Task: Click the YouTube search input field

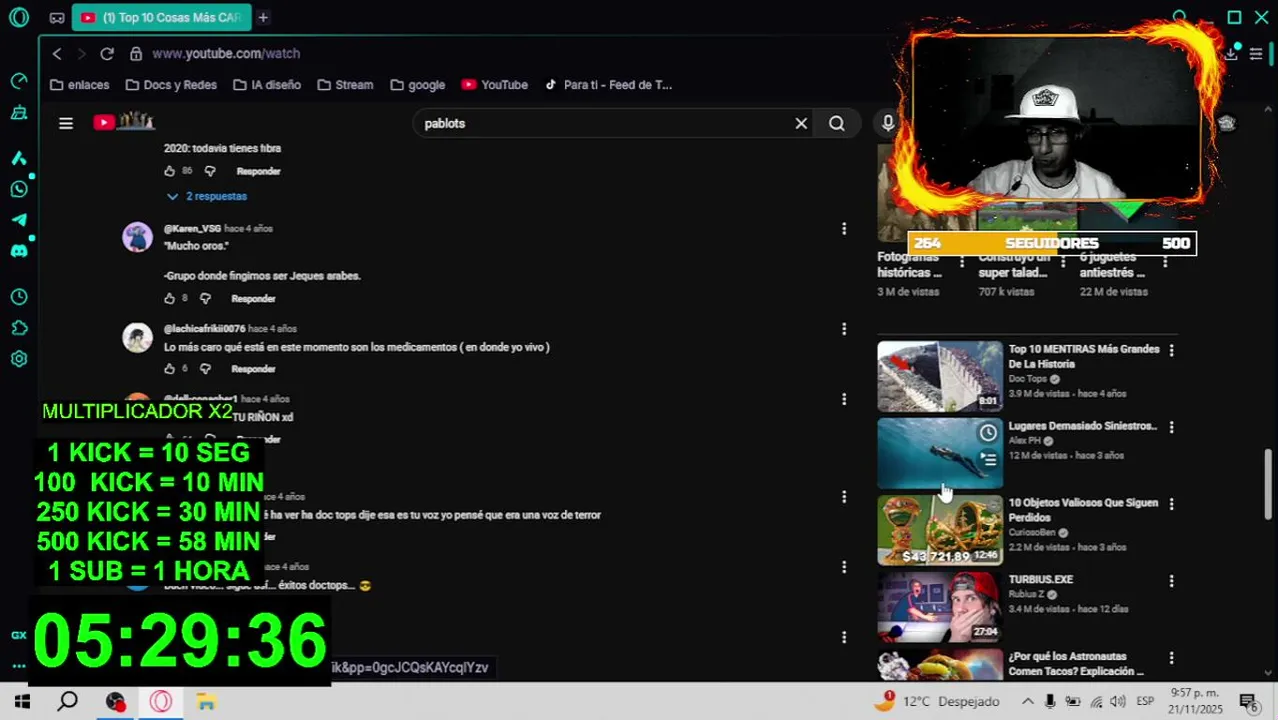Action: coord(605,123)
